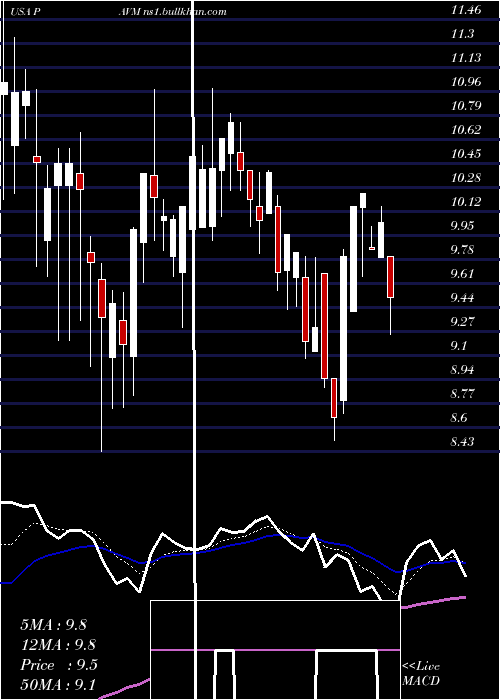Viewport: 500px width, 700px height.
Task: Click the 10.79 price axis label
Action: pos(466,106)
